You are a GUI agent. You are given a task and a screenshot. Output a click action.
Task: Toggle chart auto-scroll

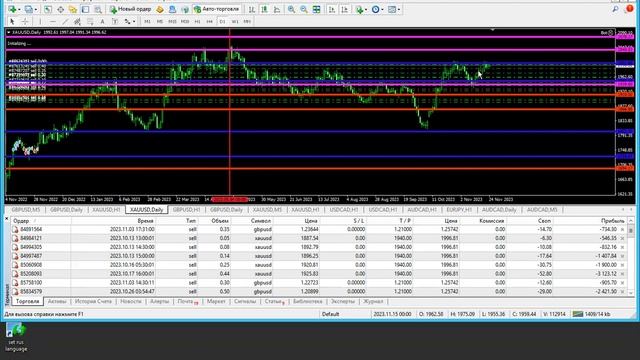click(x=332, y=9)
